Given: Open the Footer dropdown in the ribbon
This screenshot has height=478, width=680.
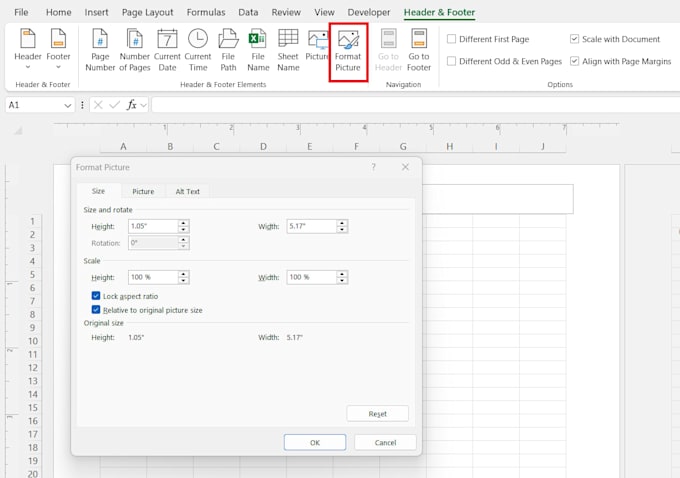Looking at the screenshot, I should [58, 49].
